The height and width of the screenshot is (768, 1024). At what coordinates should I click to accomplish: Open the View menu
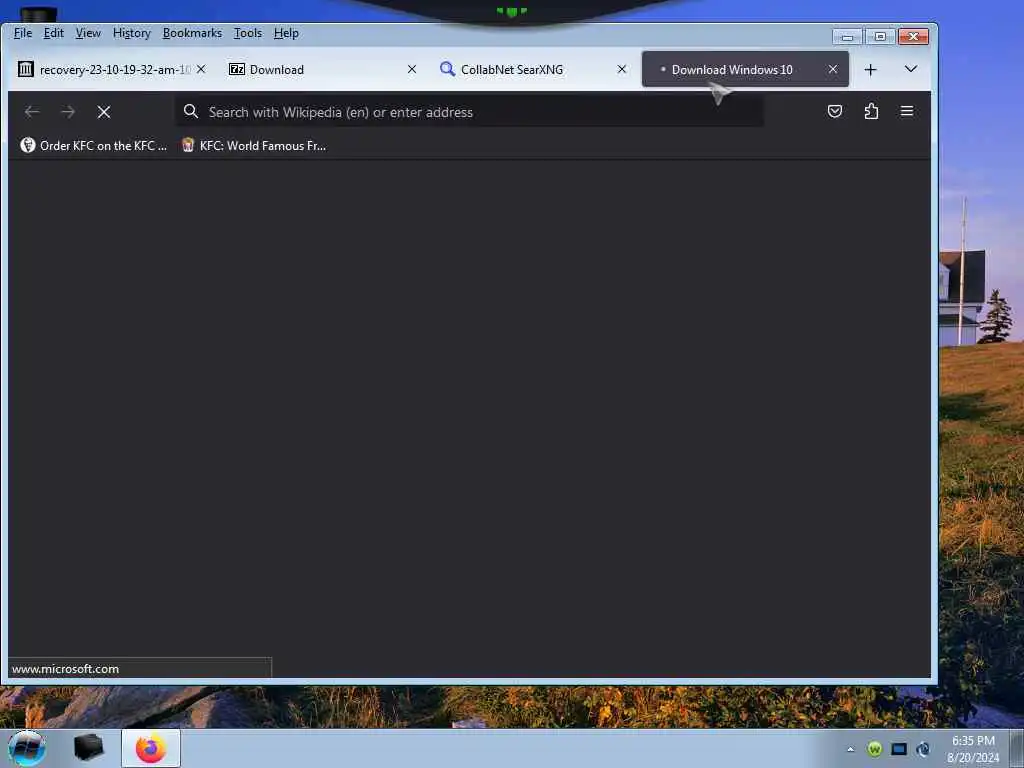(x=88, y=33)
